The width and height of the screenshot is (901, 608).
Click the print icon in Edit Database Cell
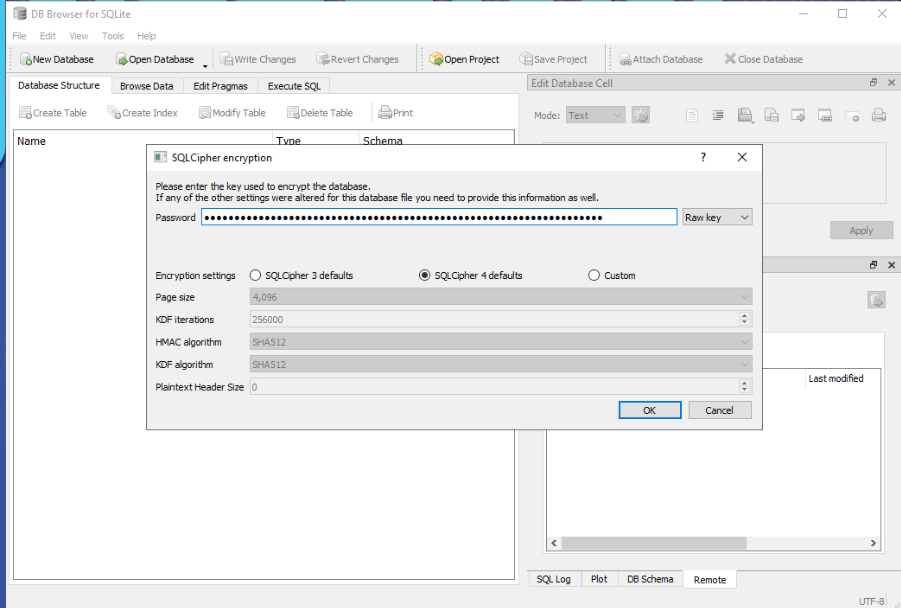click(879, 115)
